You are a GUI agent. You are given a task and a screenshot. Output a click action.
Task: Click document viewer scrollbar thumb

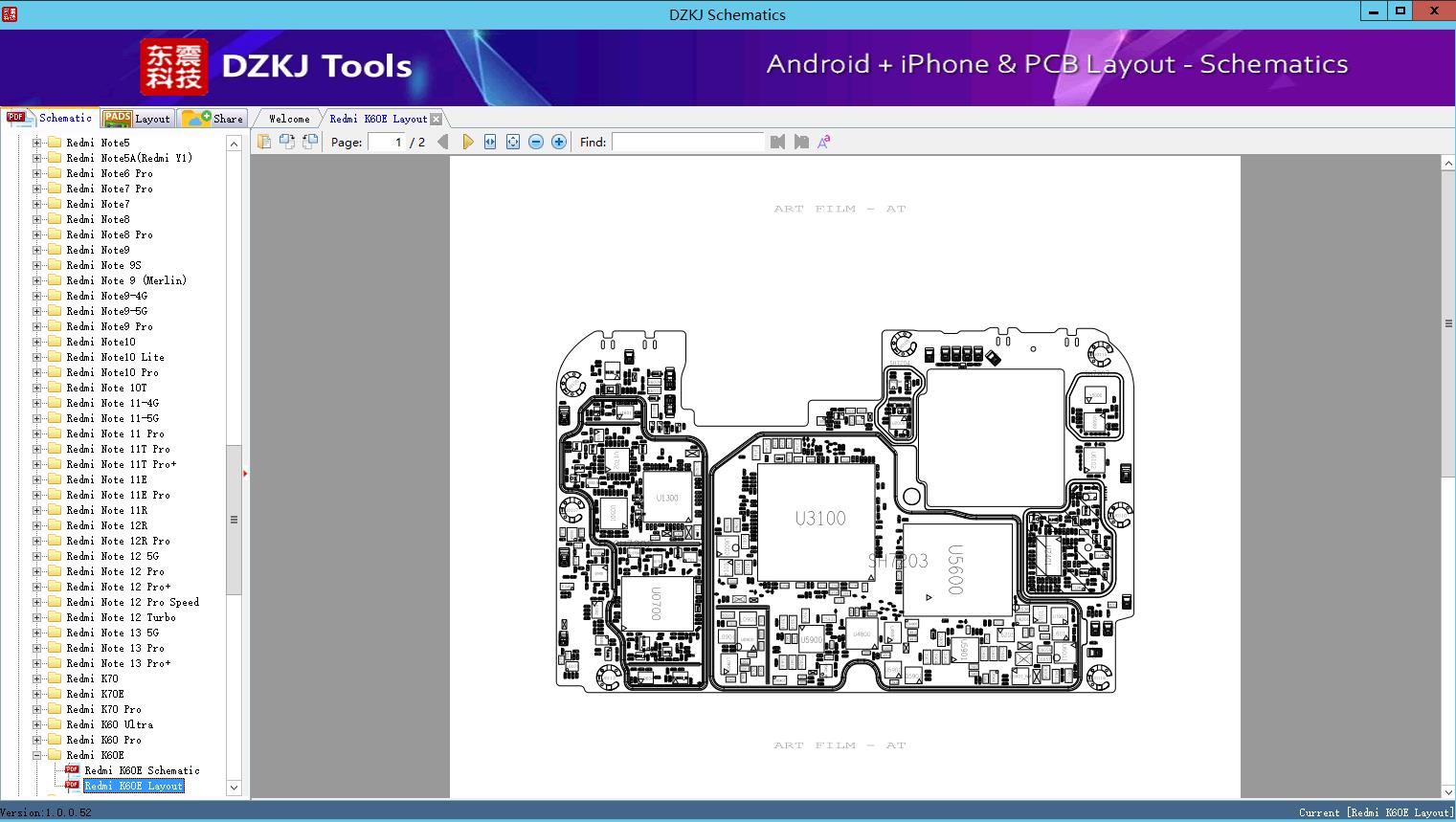pyautogui.click(x=1448, y=323)
